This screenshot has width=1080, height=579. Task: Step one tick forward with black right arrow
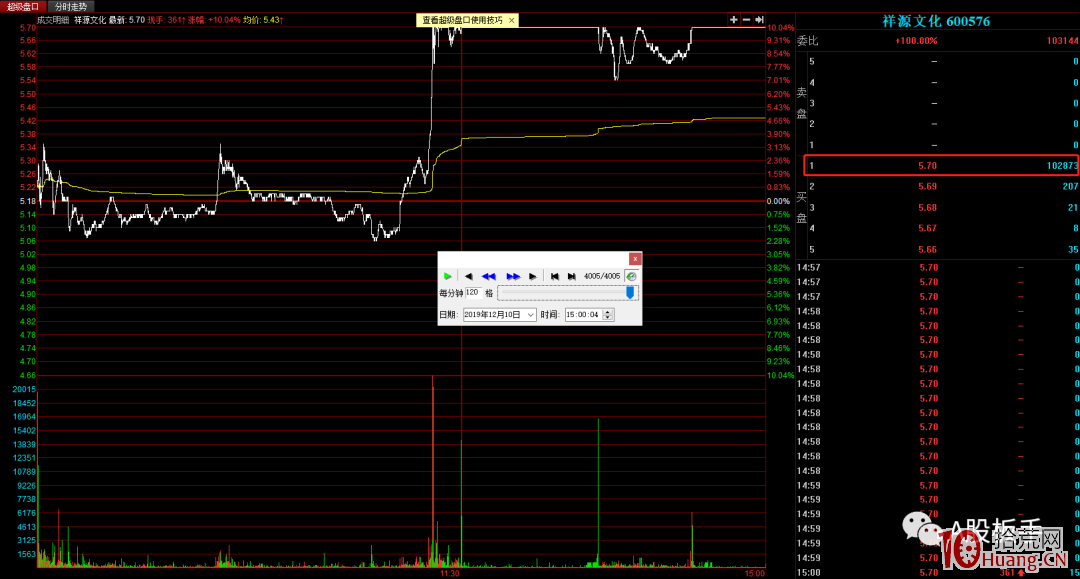532,276
